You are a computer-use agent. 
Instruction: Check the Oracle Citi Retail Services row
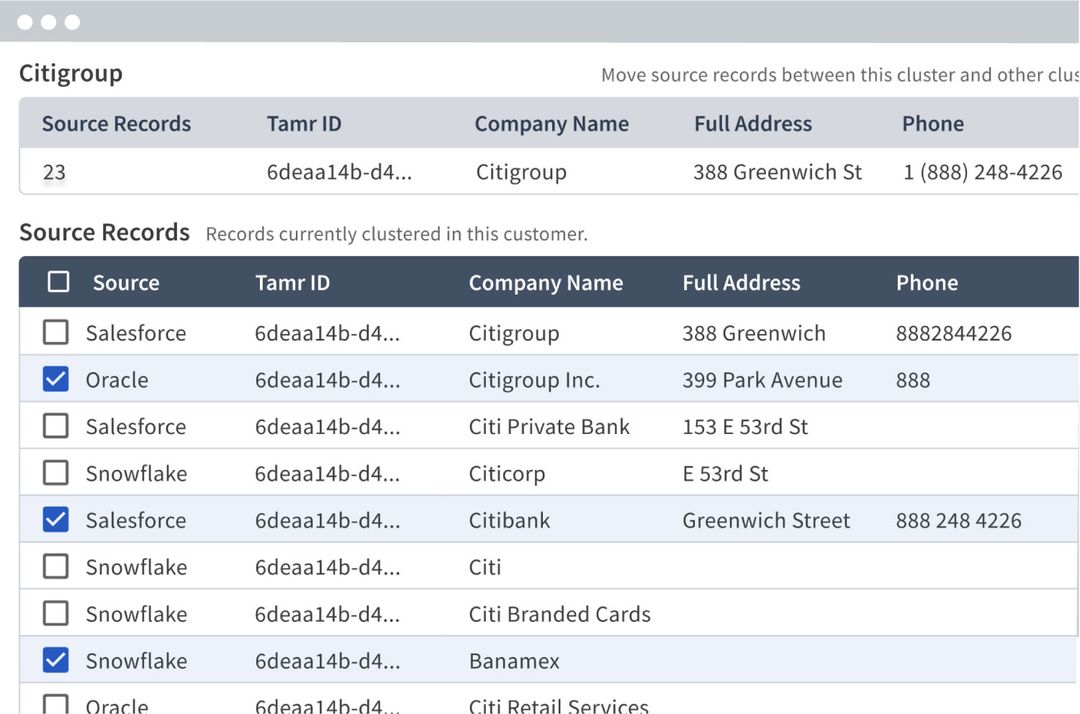(56, 704)
